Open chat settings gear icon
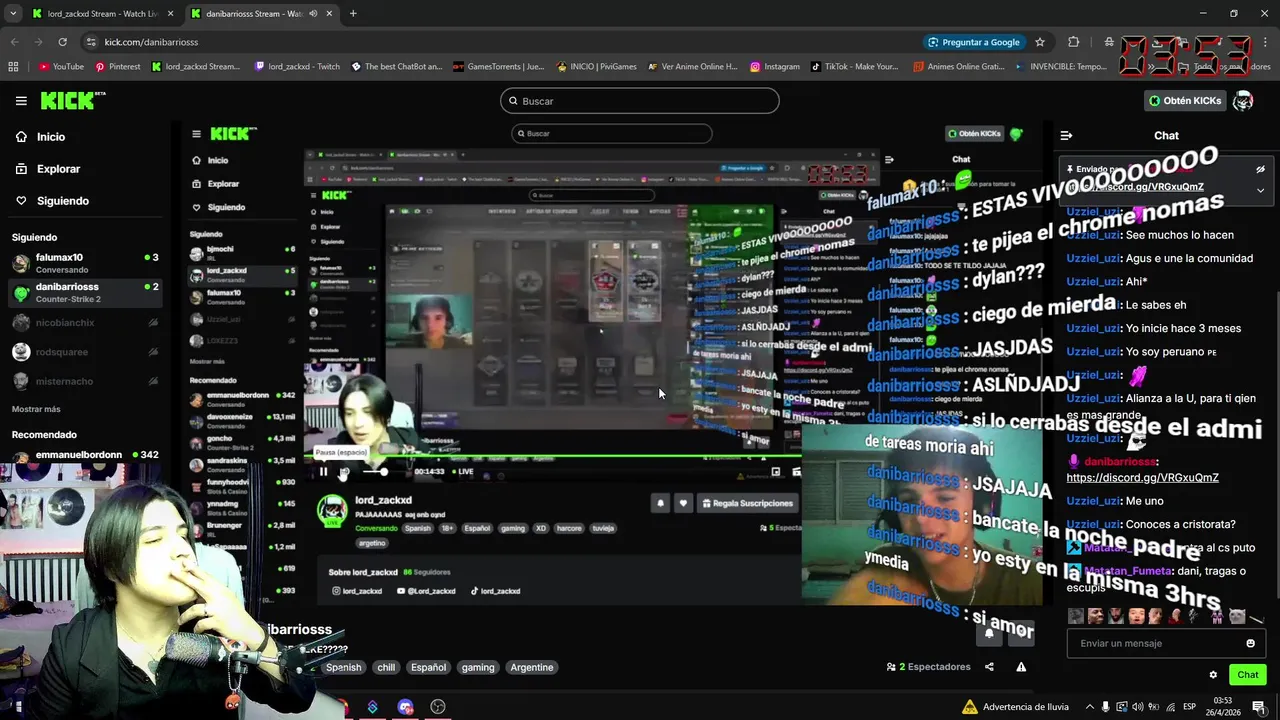The image size is (1280, 720). [1213, 675]
